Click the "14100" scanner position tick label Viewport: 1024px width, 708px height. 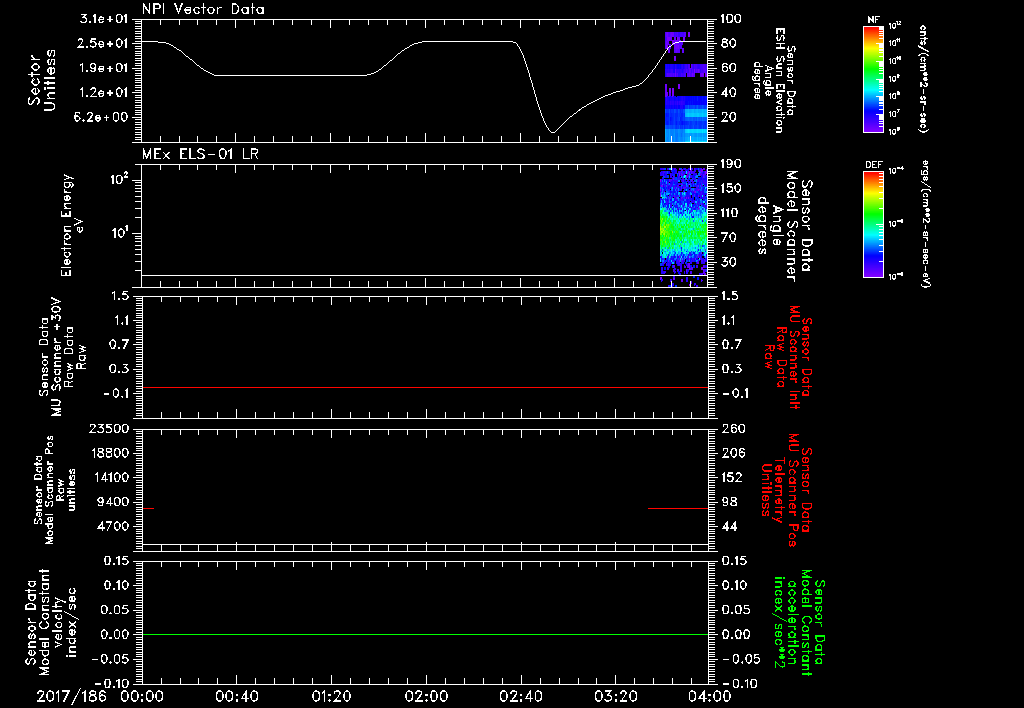(x=109, y=477)
